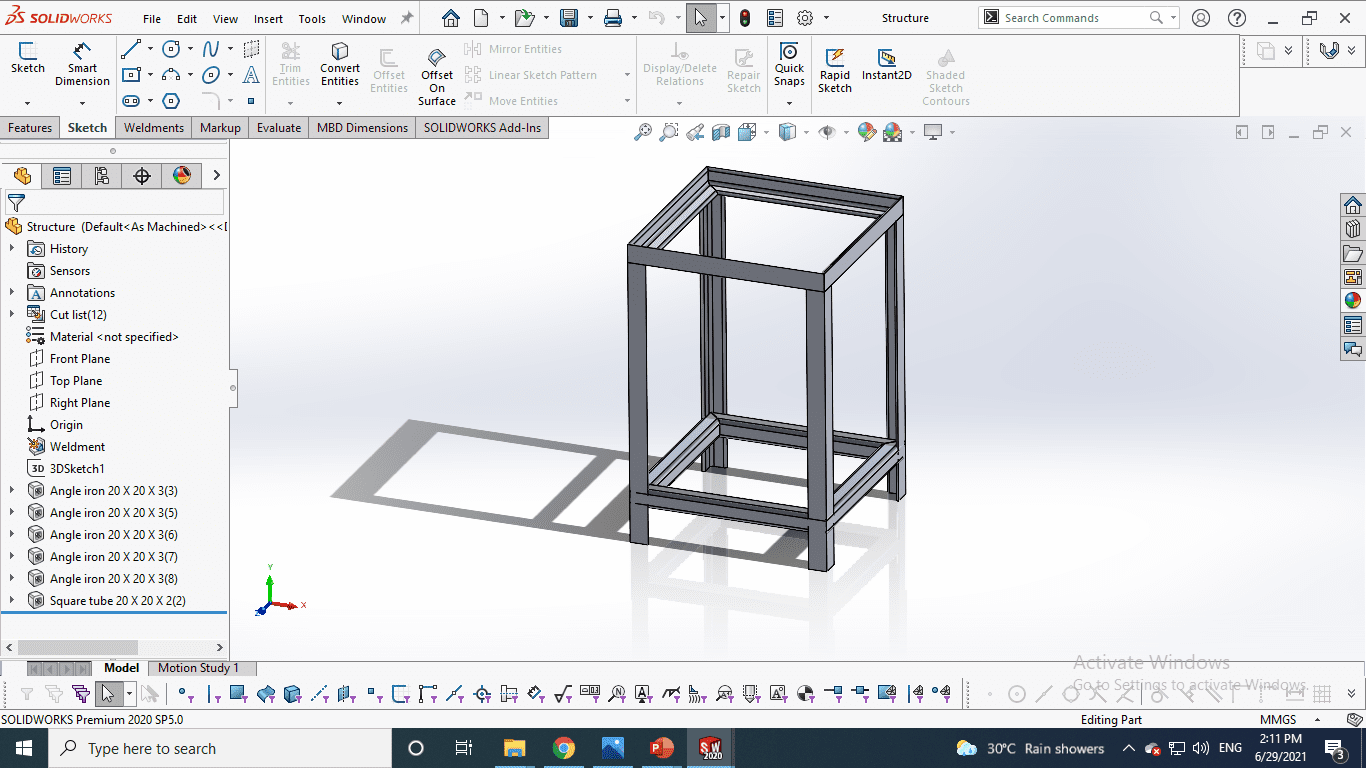Open the FeatureManager Design Tree tab

click(x=22, y=176)
